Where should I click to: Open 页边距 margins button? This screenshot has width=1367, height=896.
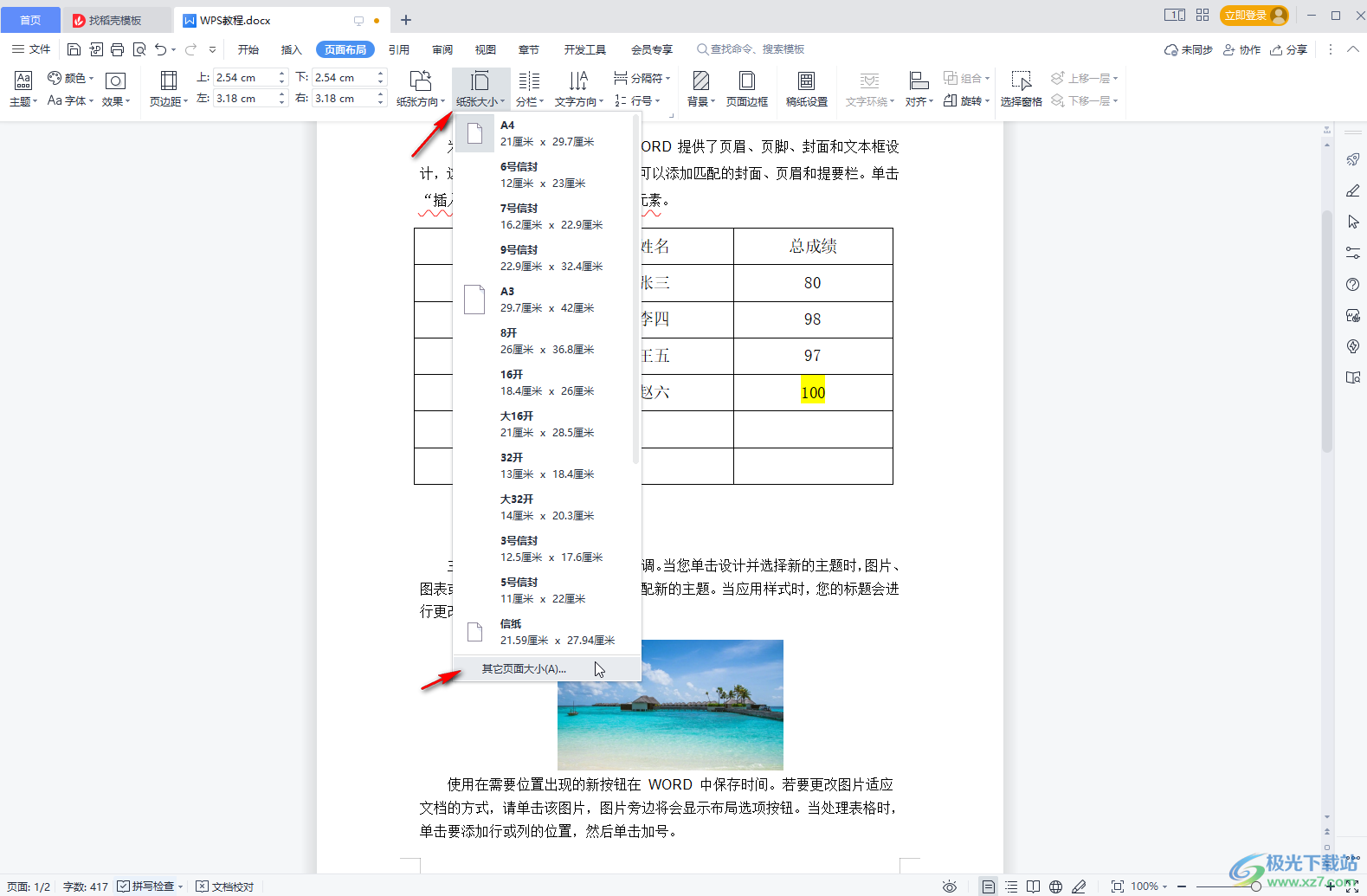(168, 89)
